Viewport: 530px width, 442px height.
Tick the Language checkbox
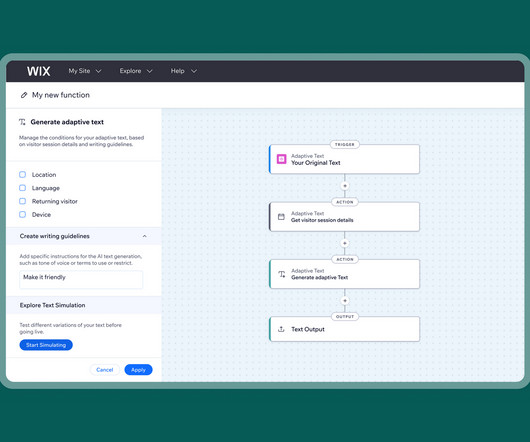point(23,188)
